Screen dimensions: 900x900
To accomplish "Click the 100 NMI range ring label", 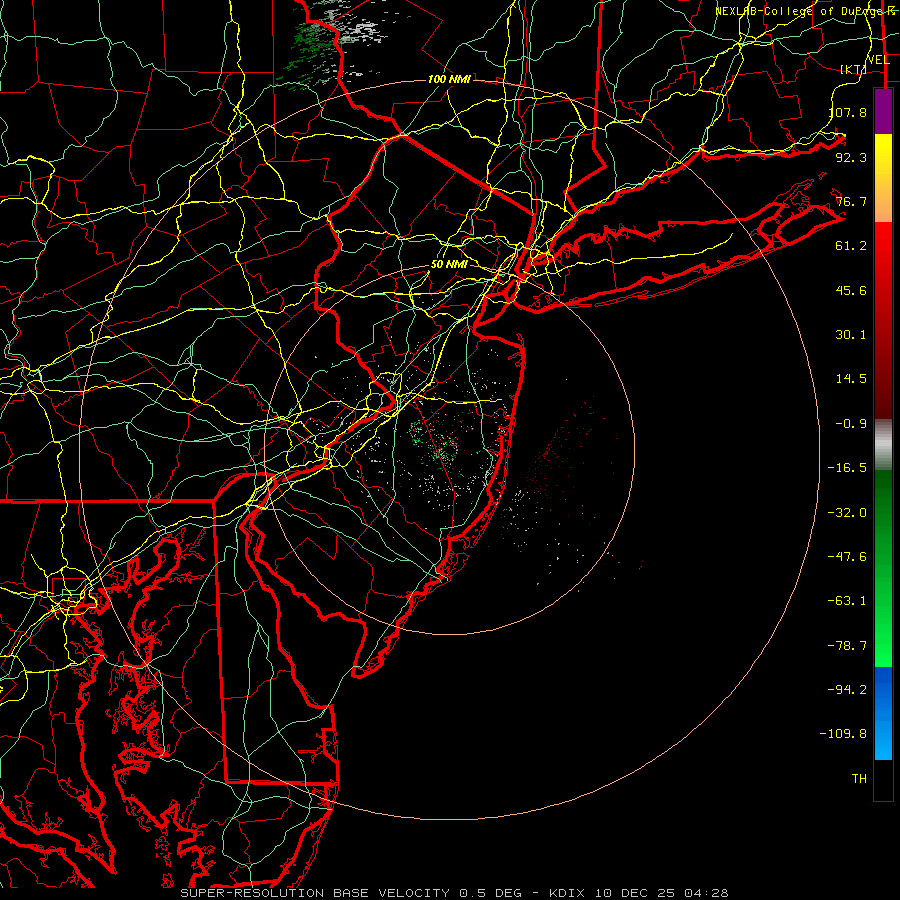I will click(x=449, y=79).
